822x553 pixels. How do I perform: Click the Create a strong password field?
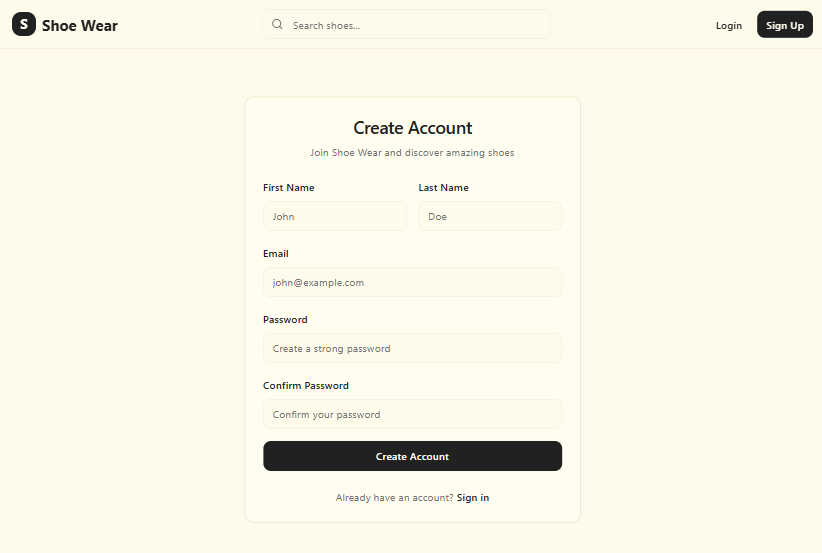(x=412, y=348)
